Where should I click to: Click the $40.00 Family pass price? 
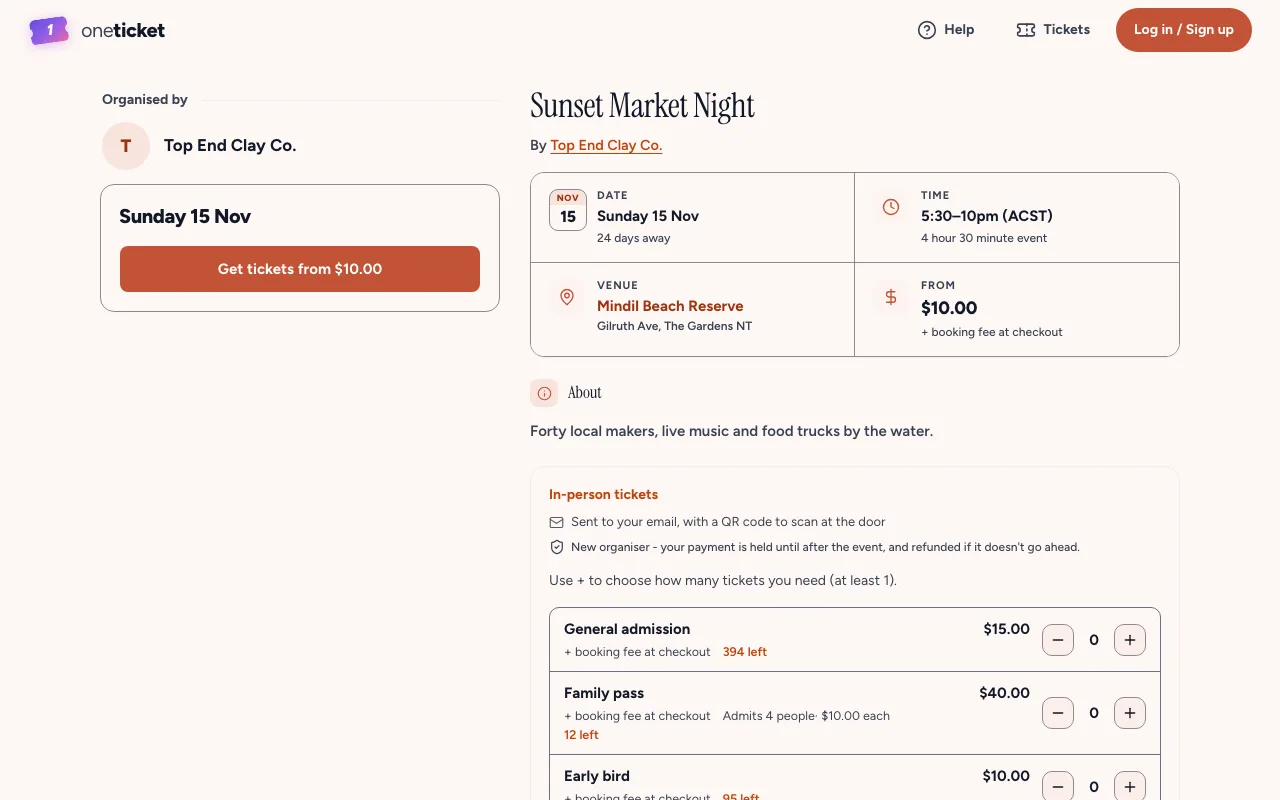pos(1004,693)
